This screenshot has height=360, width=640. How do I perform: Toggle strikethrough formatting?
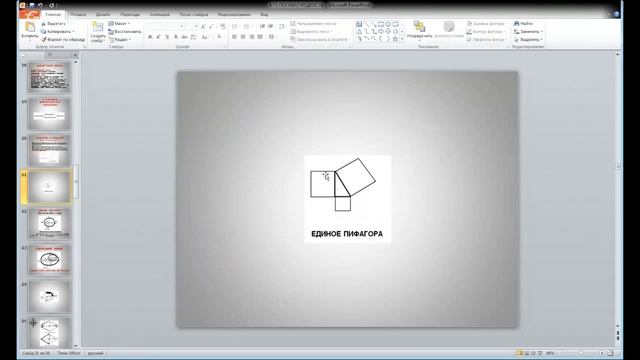(x=184, y=37)
